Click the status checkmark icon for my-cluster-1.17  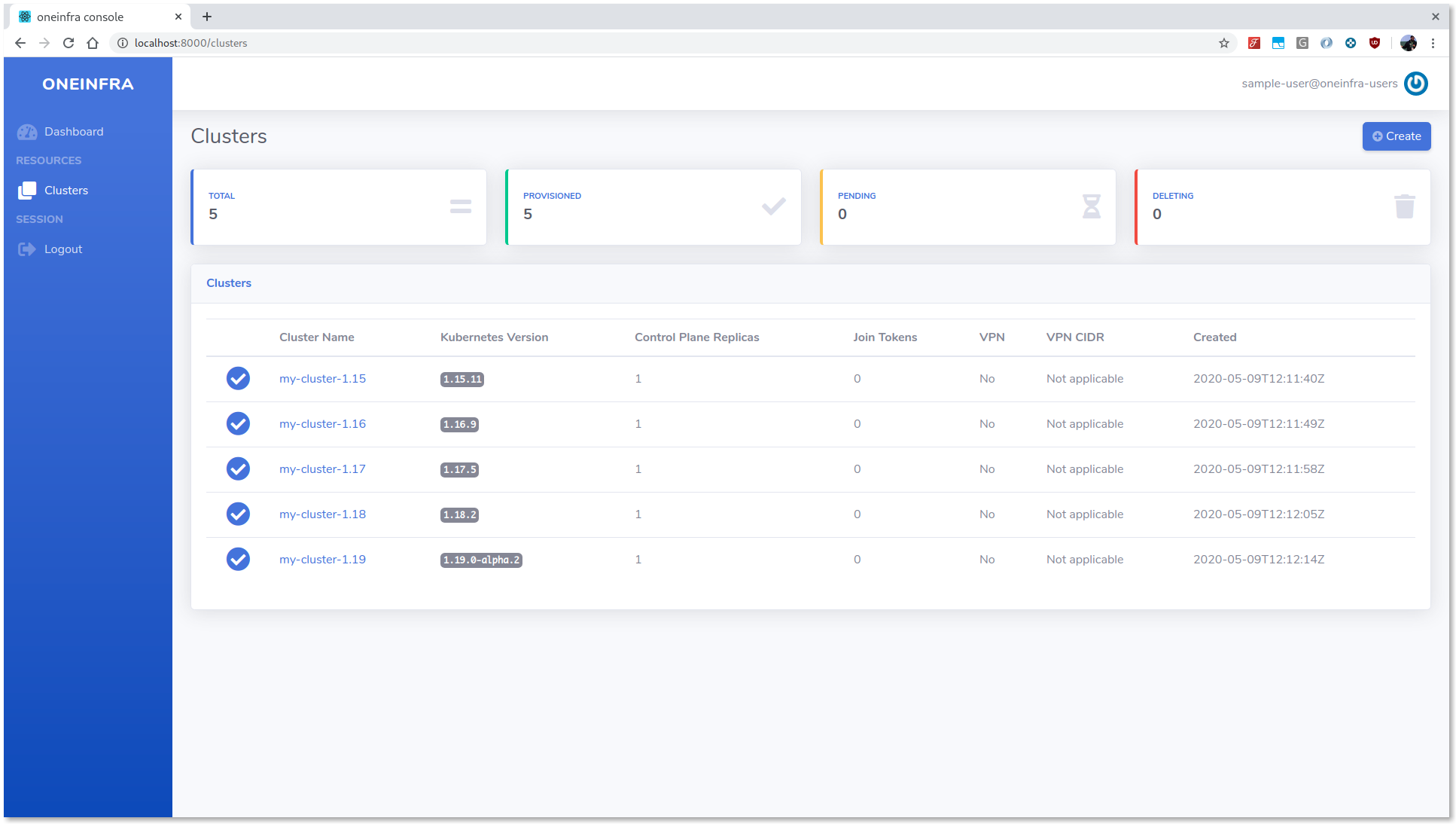tap(238, 468)
